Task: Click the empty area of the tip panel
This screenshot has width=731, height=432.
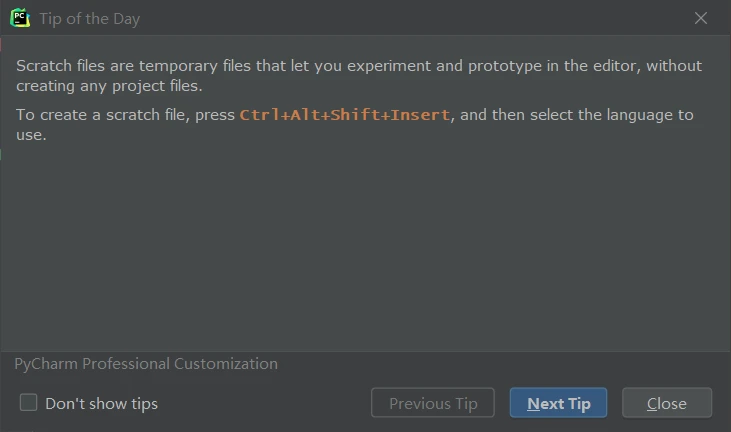Action: coord(365,250)
